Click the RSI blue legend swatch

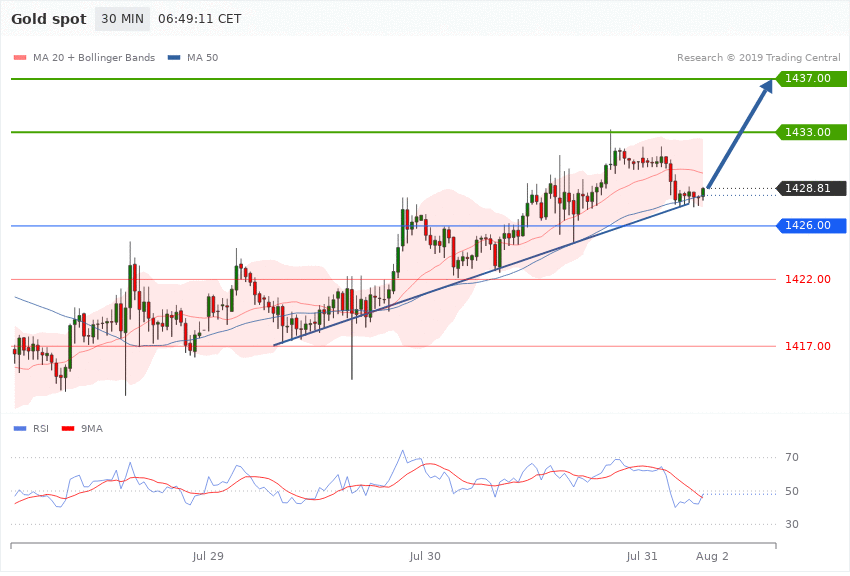tap(20, 429)
